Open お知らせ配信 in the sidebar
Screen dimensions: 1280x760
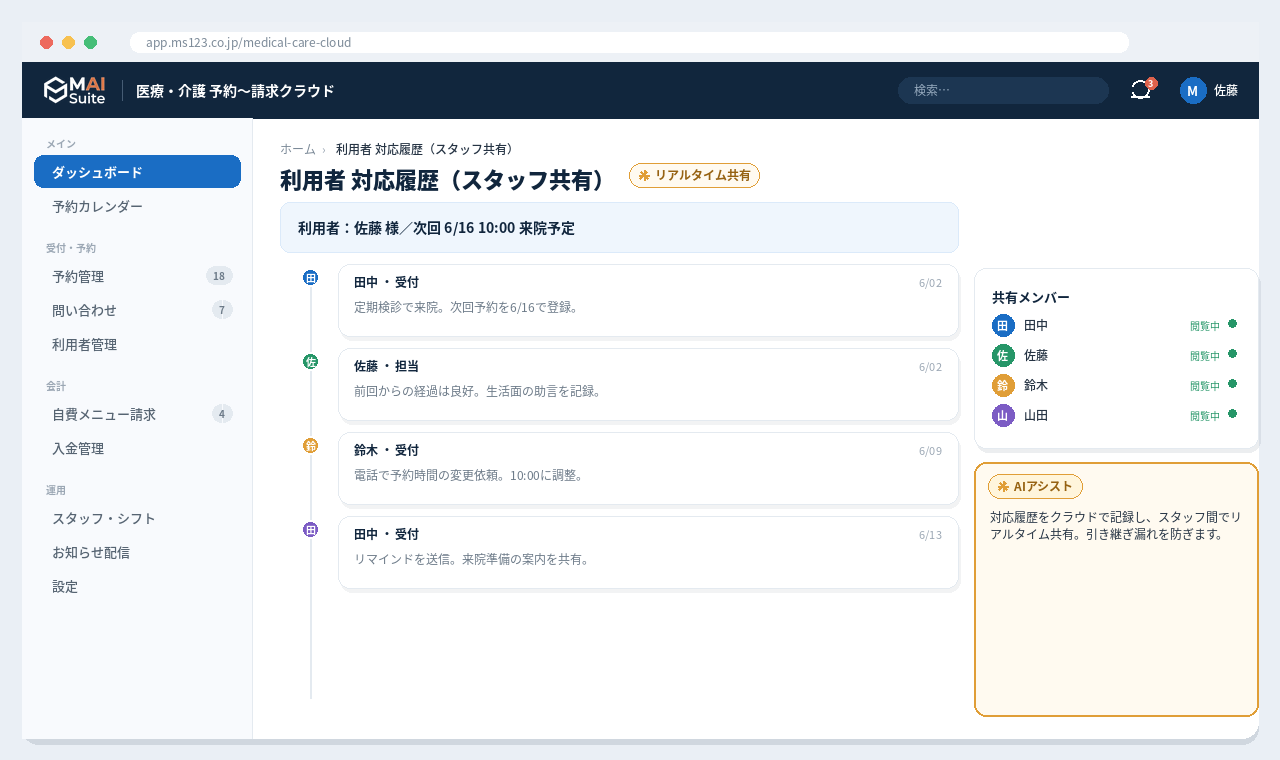[x=137, y=552]
